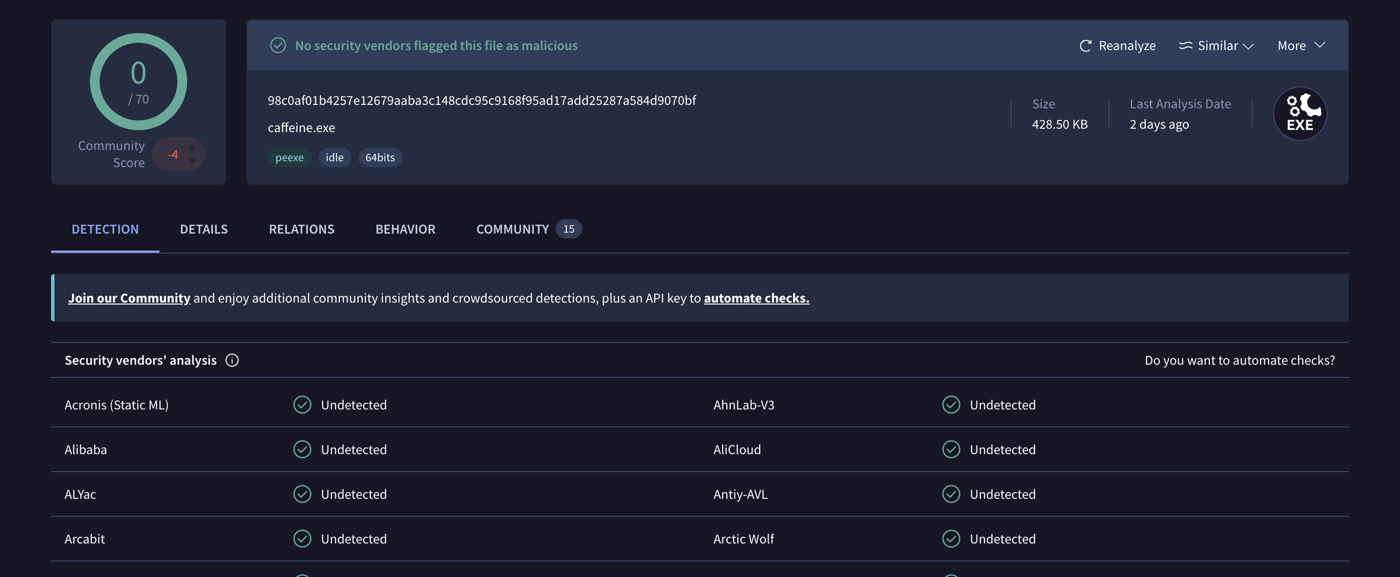The image size is (1400, 577).
Task: Click the AhnLab-V3 vendor name
Action: (x=744, y=405)
